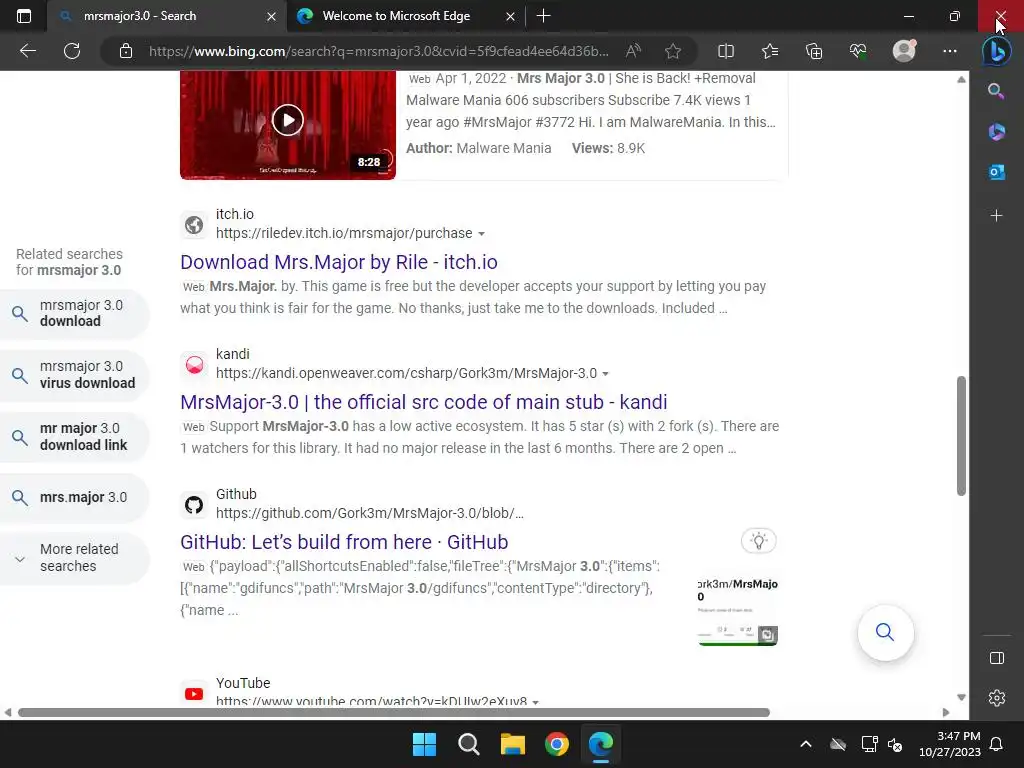Open the Microsoft 365 sidebar icon
This screenshot has height=768, width=1024.
(996, 131)
